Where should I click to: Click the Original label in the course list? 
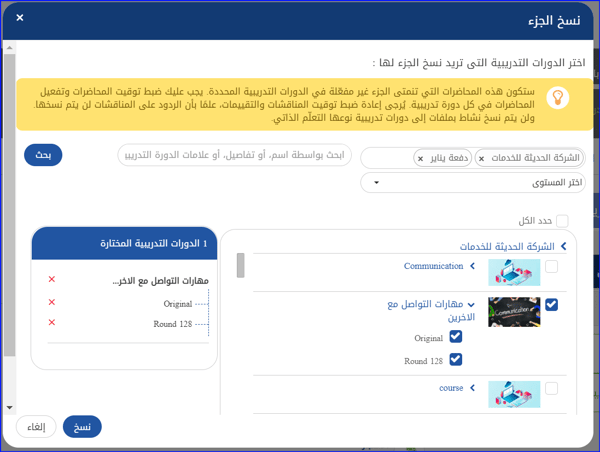tap(429, 338)
